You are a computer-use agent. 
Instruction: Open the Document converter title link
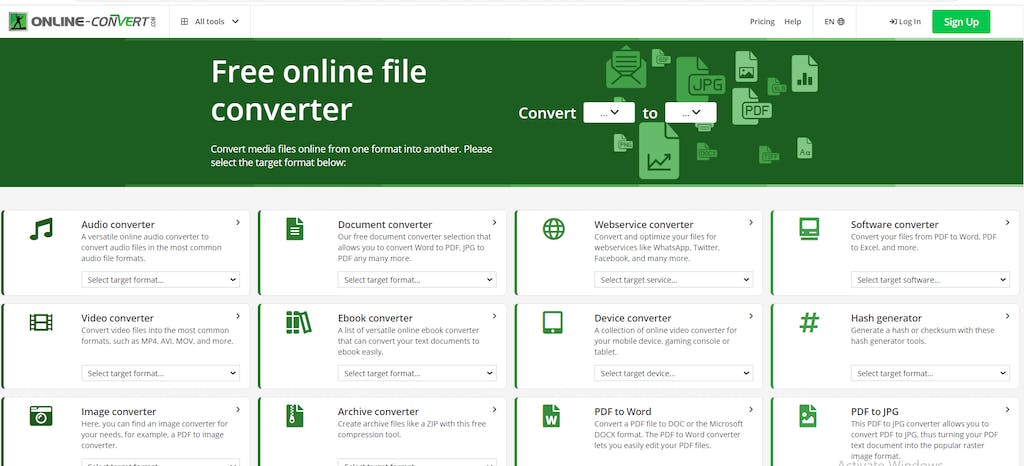click(x=385, y=225)
